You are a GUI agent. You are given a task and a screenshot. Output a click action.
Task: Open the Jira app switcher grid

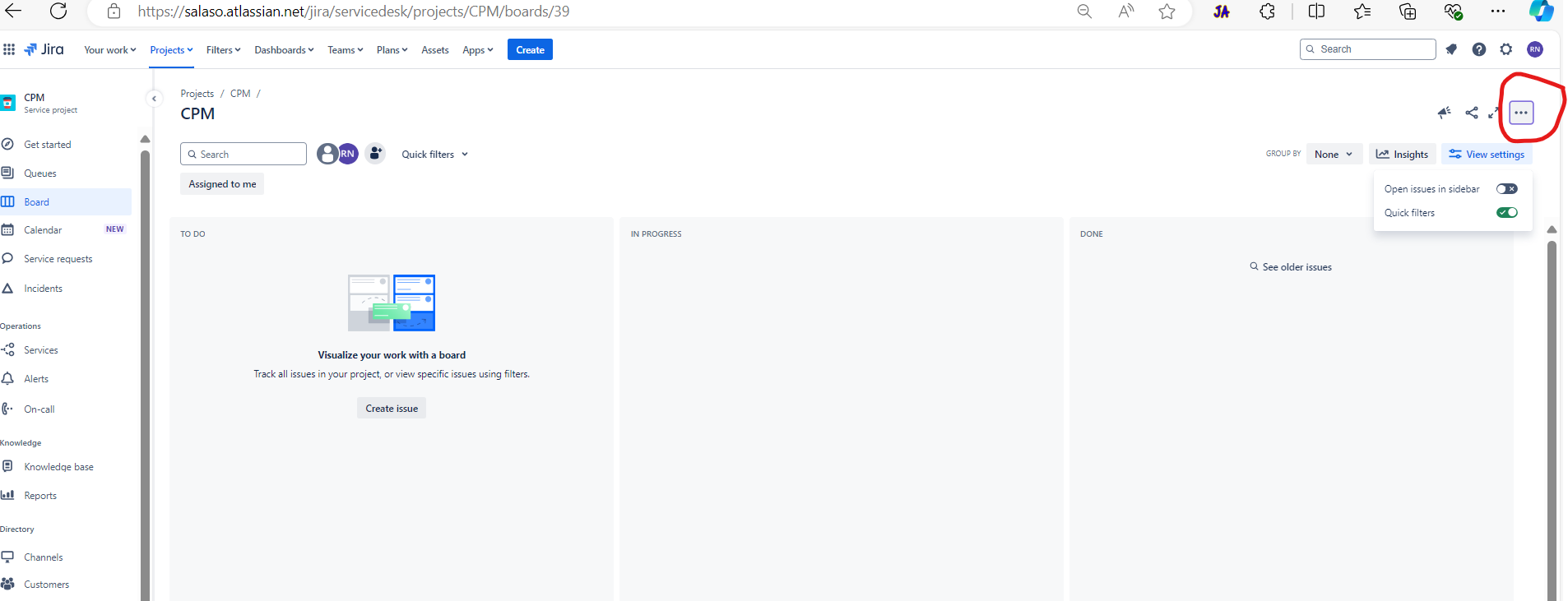click(x=9, y=49)
